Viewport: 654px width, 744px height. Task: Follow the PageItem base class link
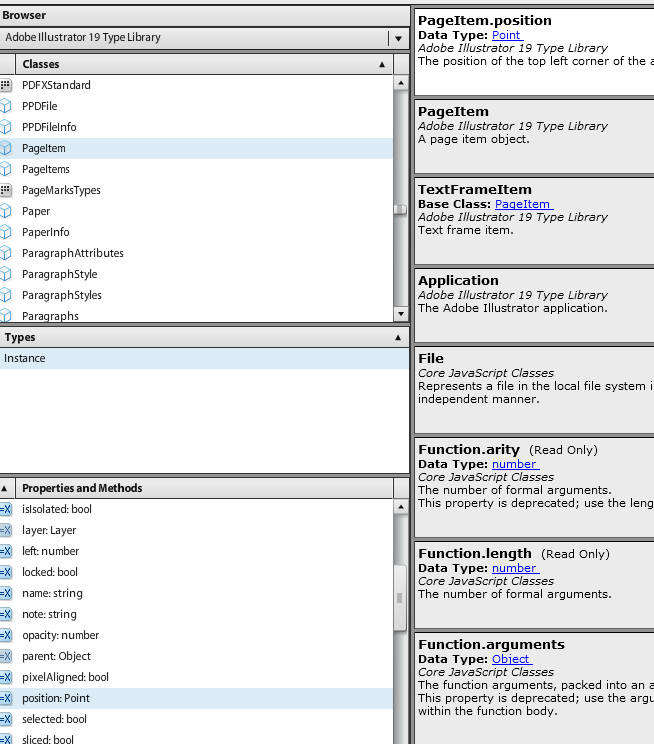pyautogui.click(x=523, y=204)
